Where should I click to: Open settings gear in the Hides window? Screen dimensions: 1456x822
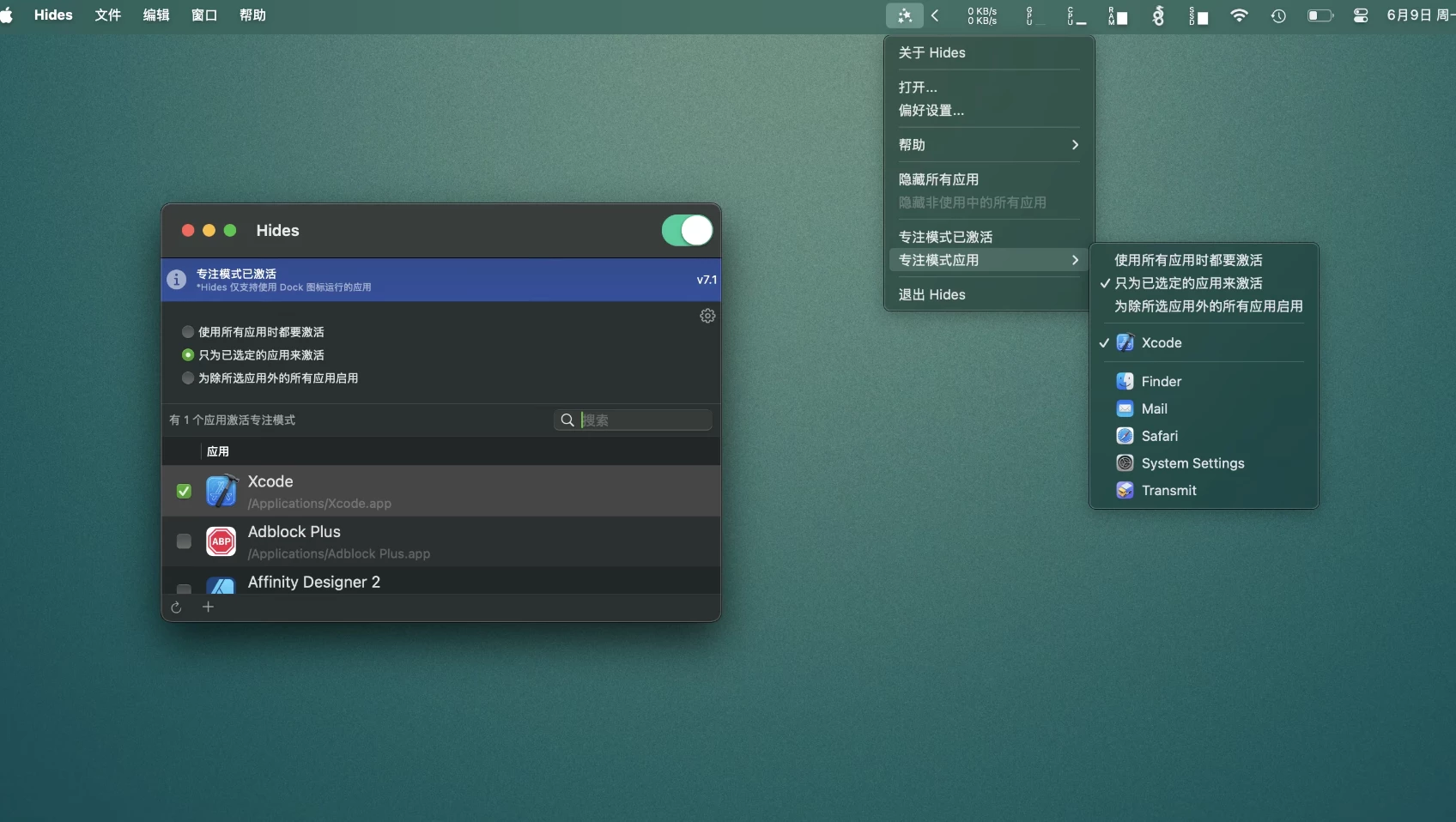pyautogui.click(x=707, y=316)
